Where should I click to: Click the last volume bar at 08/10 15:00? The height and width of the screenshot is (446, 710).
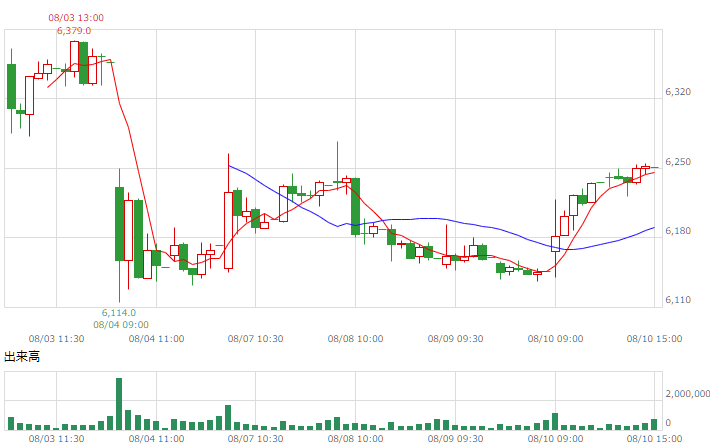654,424
